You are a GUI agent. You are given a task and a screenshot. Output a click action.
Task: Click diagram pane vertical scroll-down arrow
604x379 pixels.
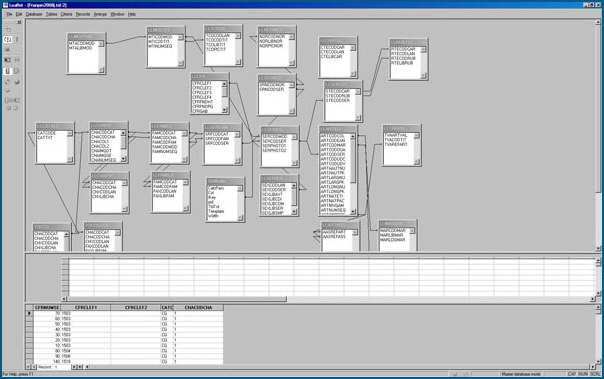(x=598, y=249)
